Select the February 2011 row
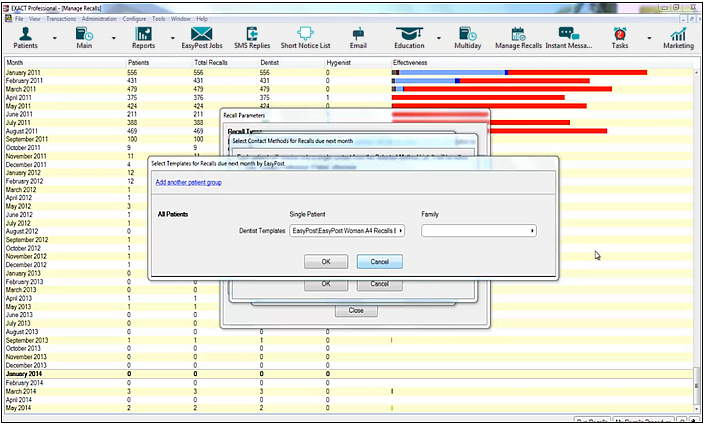Screen dimensions: 706x426 (349, 81)
